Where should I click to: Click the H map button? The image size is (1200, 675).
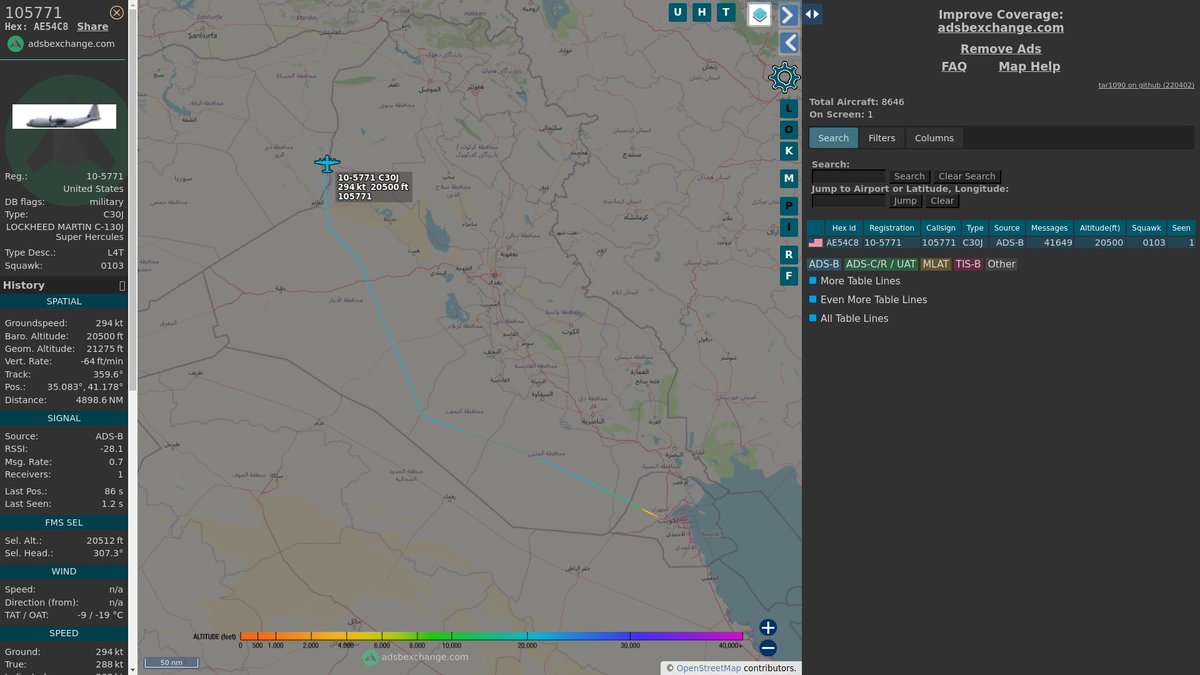click(x=702, y=12)
